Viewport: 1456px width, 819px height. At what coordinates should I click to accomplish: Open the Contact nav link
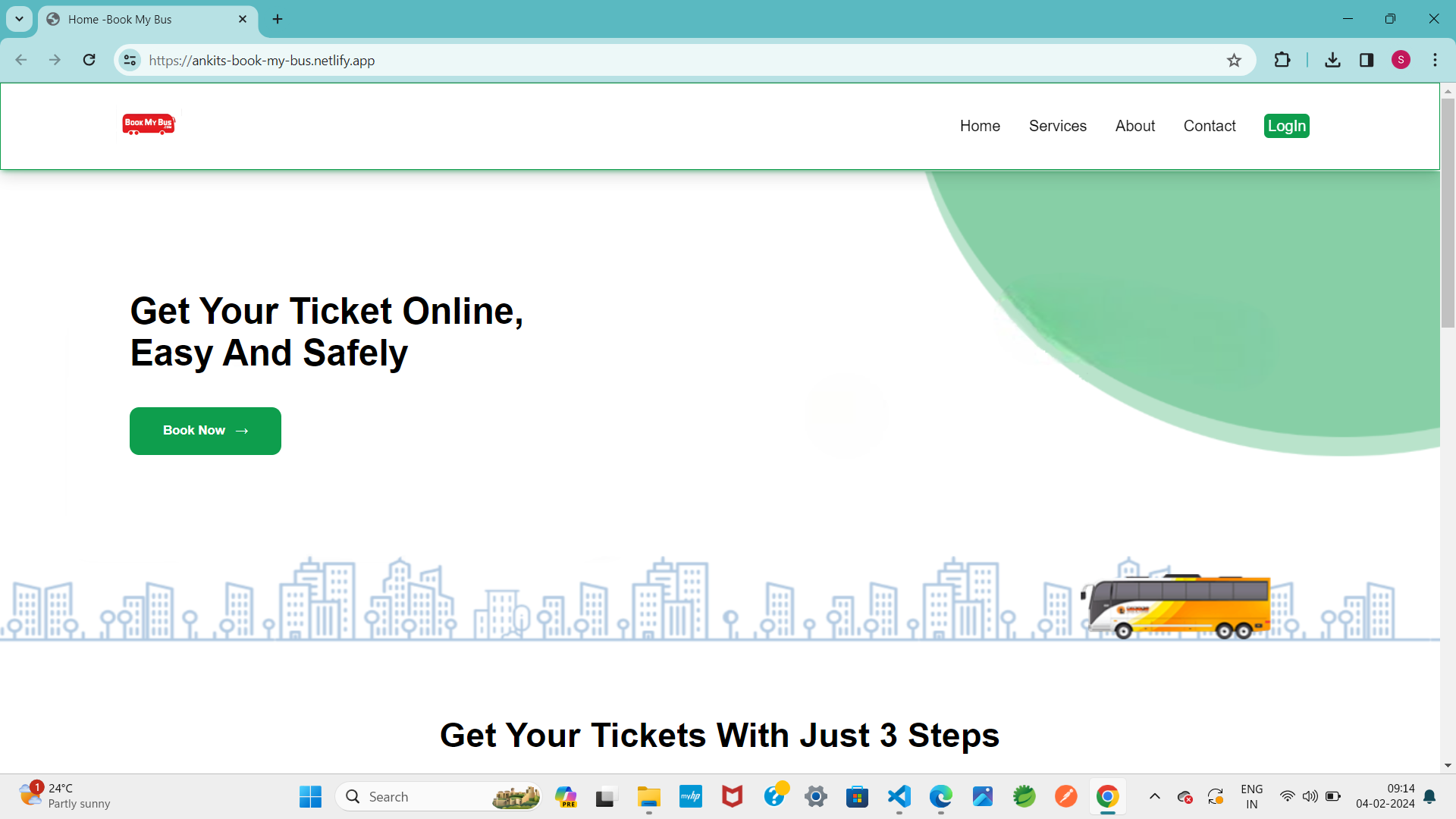(1209, 126)
